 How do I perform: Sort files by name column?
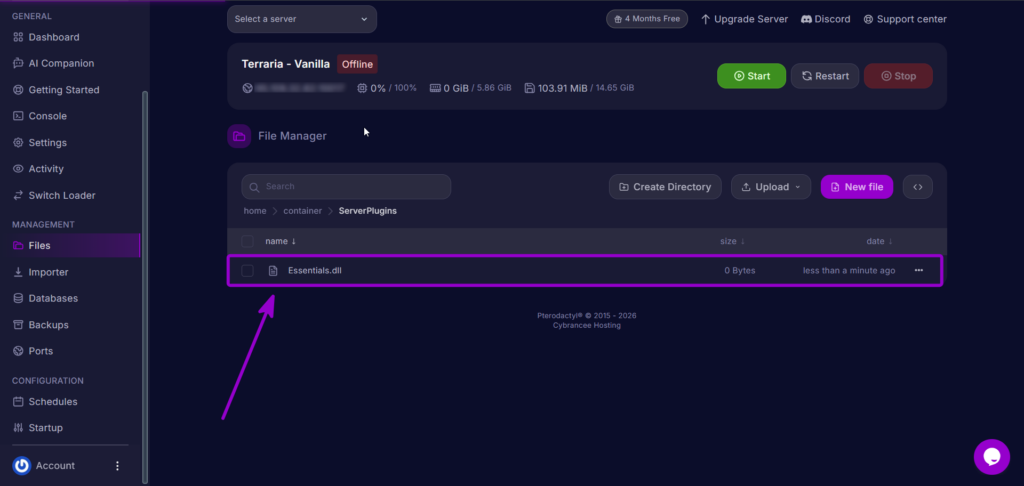[280, 241]
